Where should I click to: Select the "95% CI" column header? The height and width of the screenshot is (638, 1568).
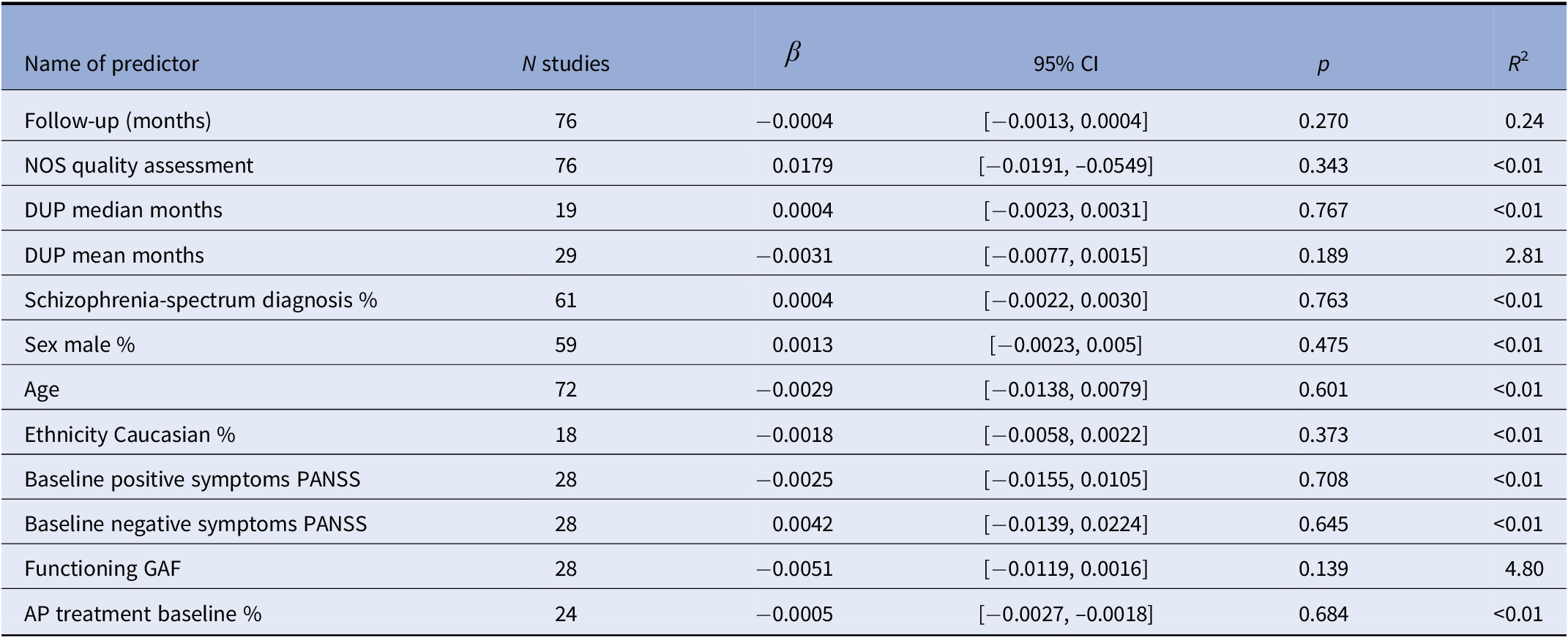pyautogui.click(x=1065, y=64)
